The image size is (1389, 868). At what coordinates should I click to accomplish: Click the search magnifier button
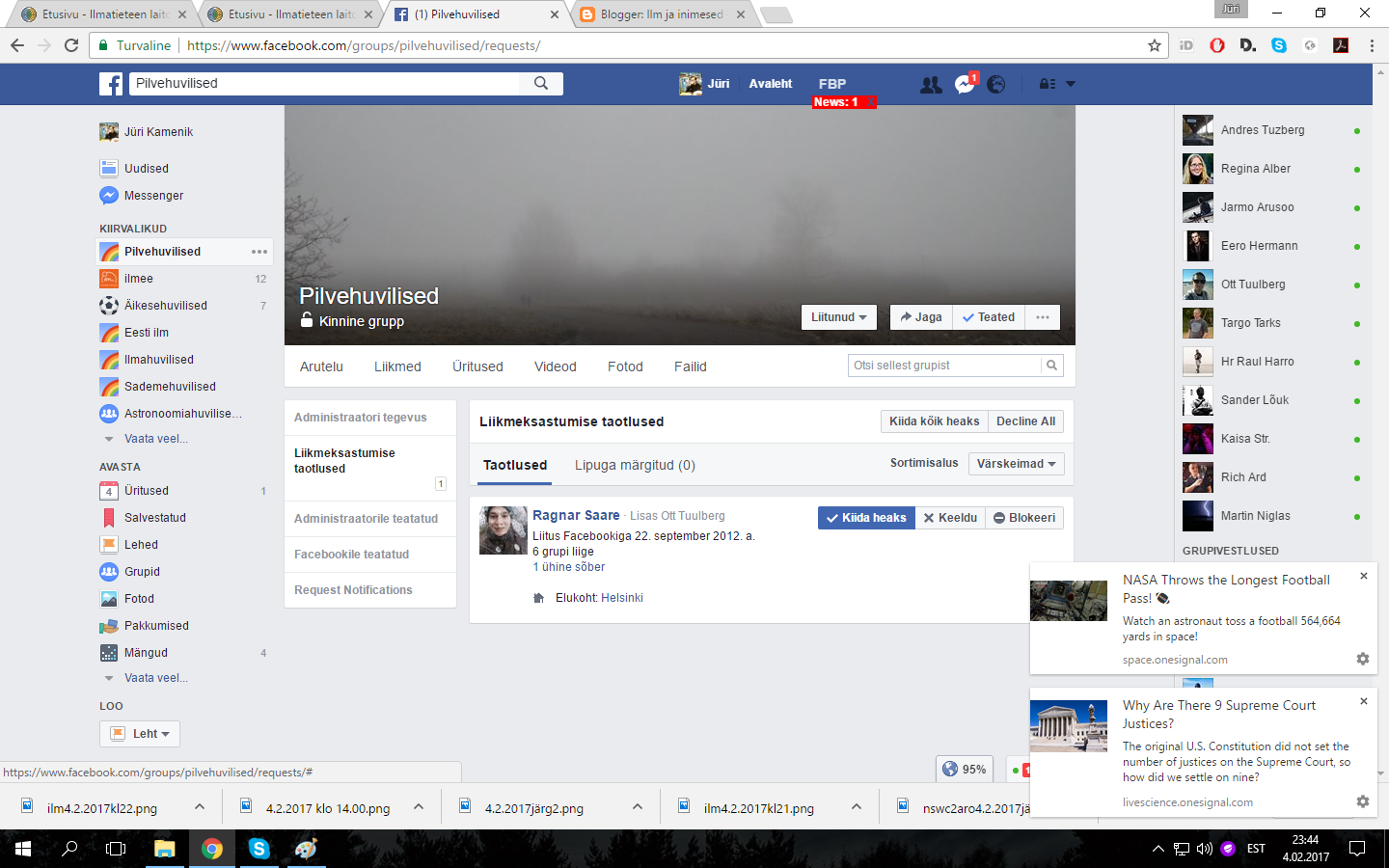[x=541, y=84]
